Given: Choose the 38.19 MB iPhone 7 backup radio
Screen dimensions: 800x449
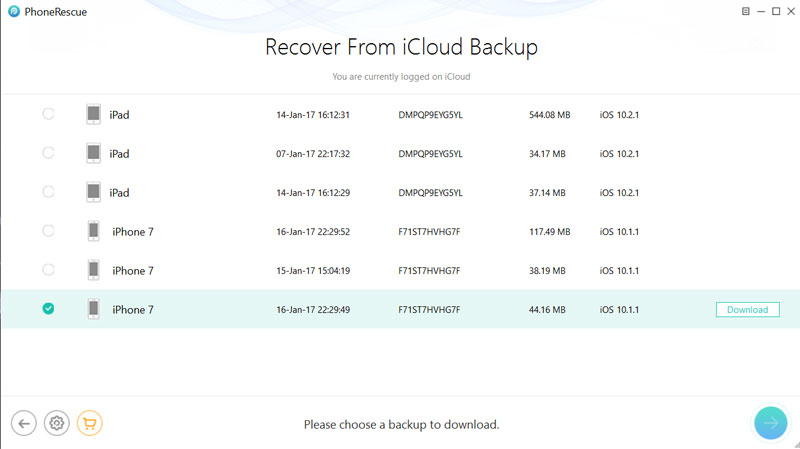Looking at the screenshot, I should [x=48, y=270].
